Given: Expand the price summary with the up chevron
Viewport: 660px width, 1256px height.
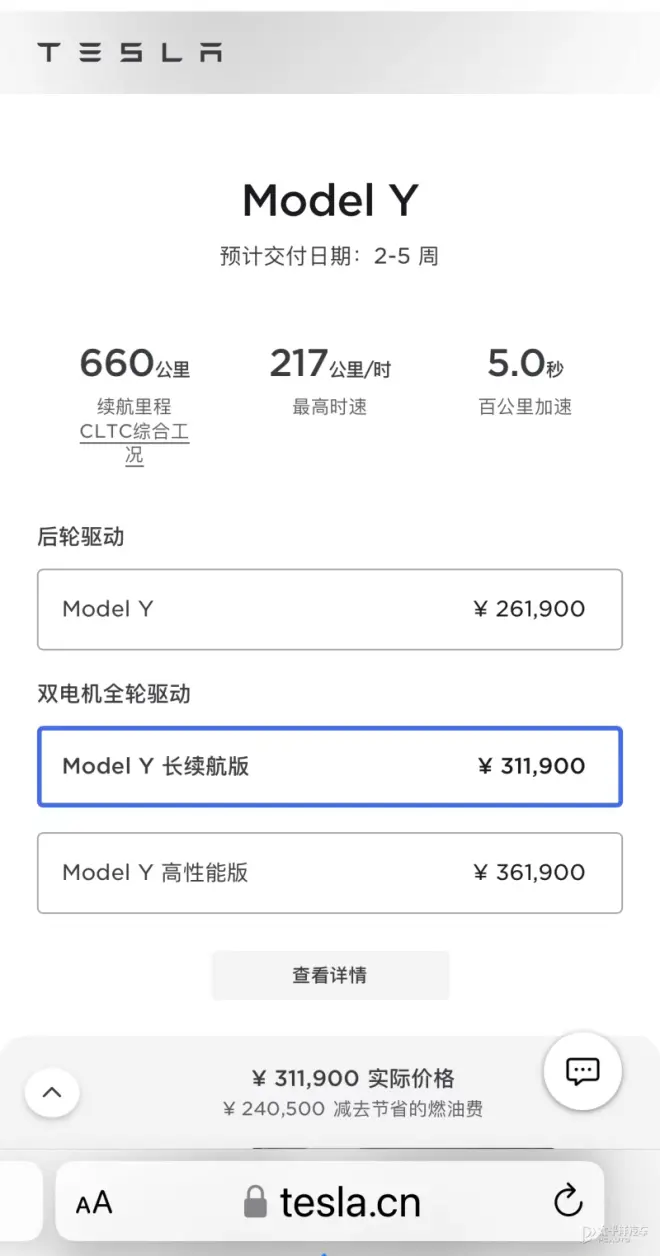Looking at the screenshot, I should (x=52, y=1093).
